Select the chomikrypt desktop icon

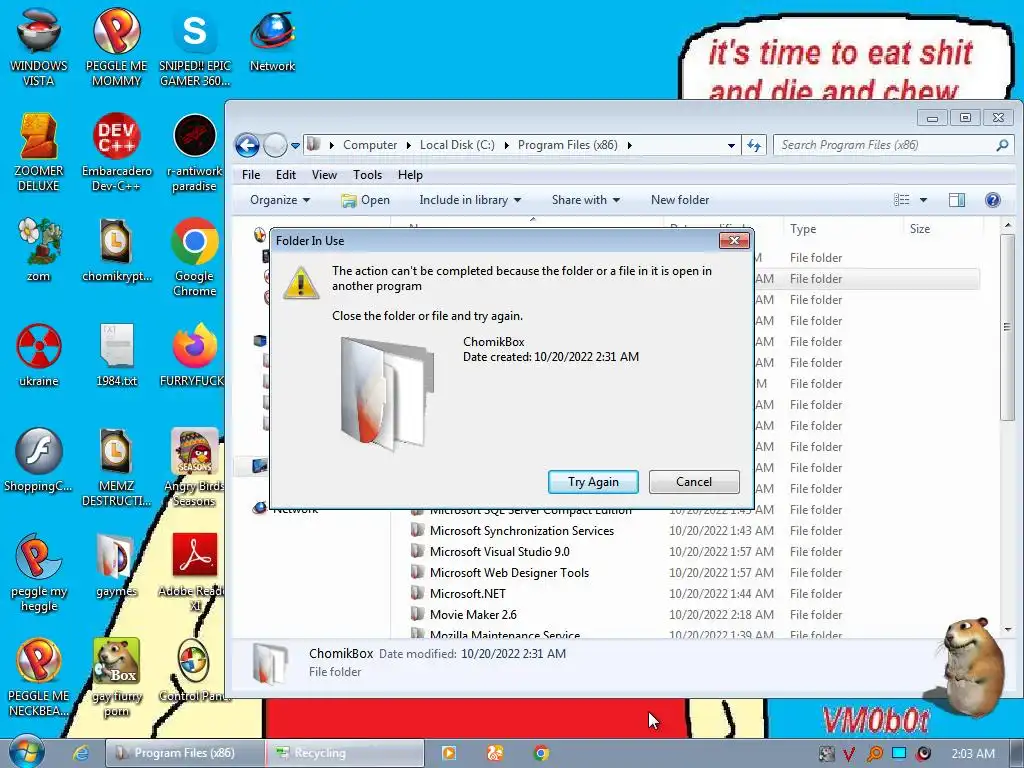116,249
